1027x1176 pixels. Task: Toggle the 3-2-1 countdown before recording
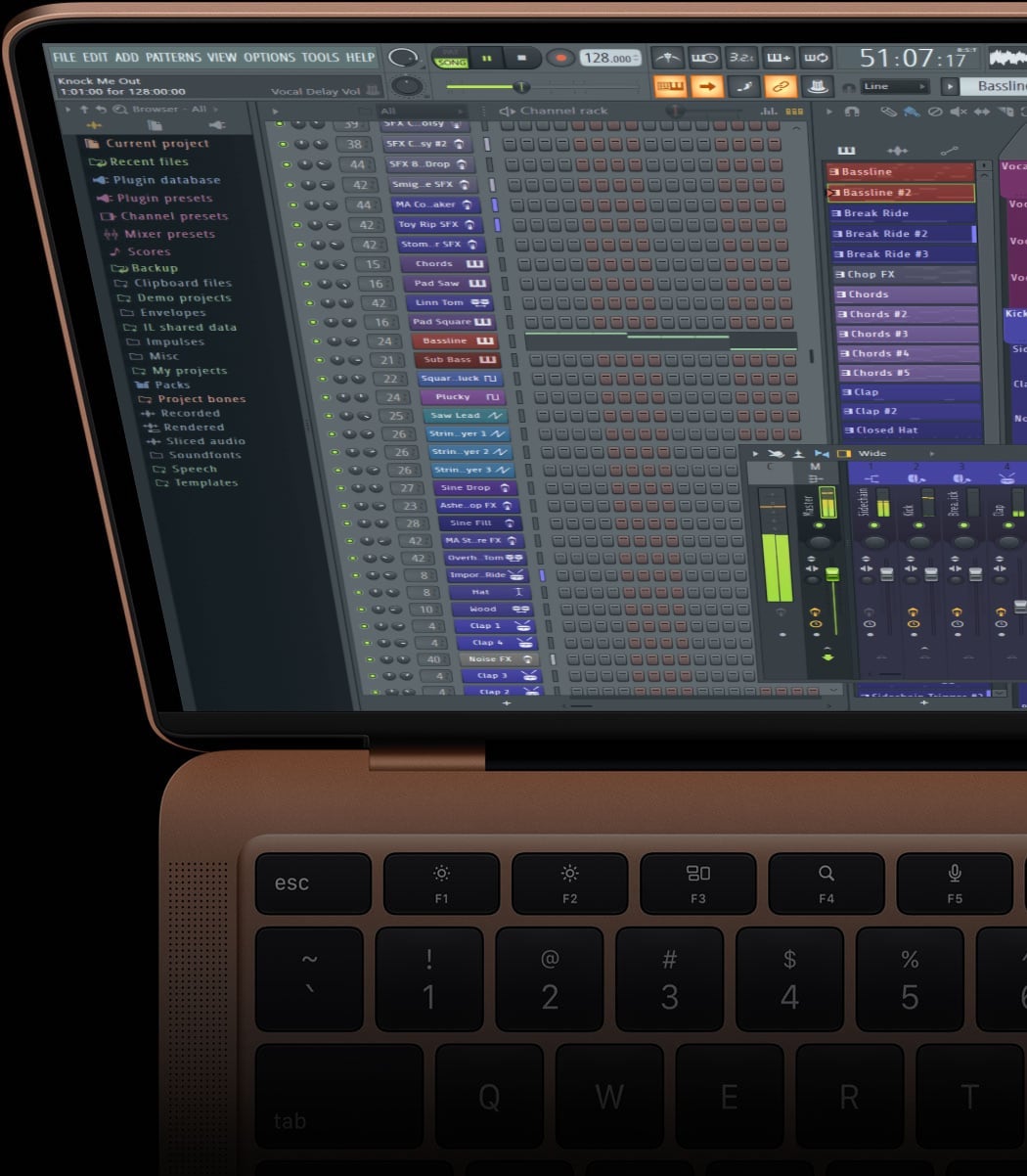click(x=740, y=58)
